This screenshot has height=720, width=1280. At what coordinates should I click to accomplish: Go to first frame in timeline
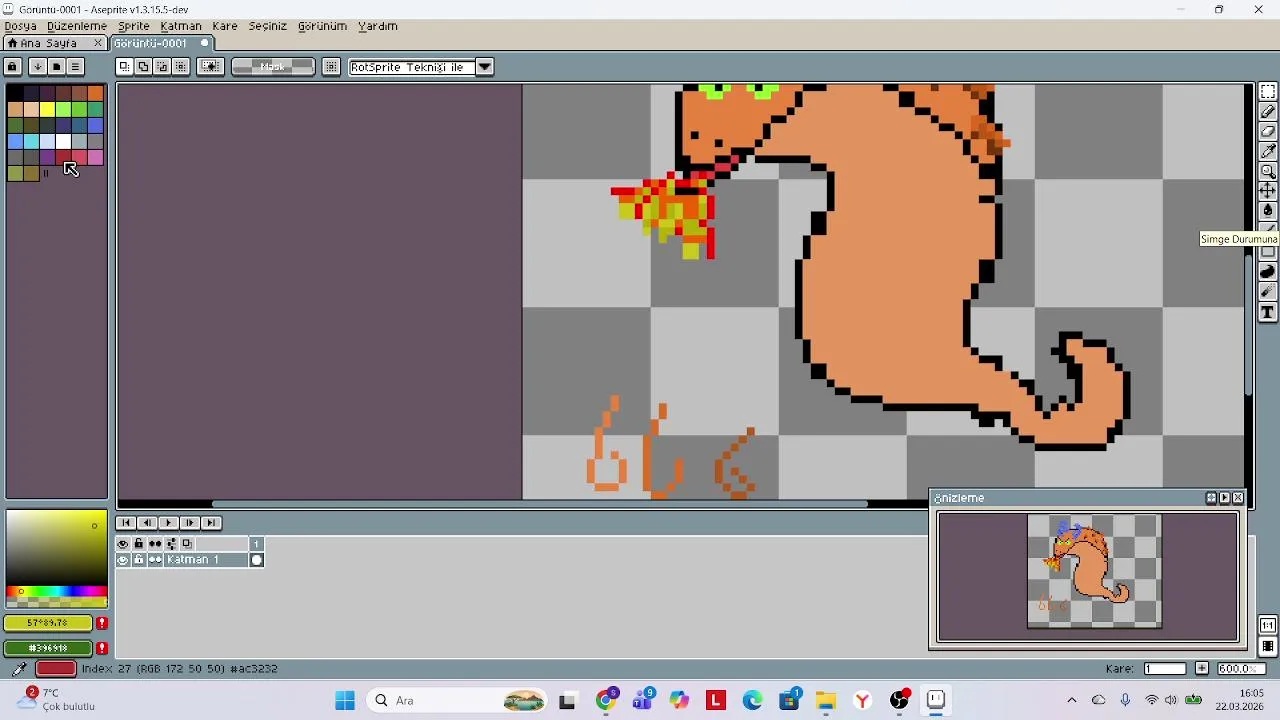point(126,523)
